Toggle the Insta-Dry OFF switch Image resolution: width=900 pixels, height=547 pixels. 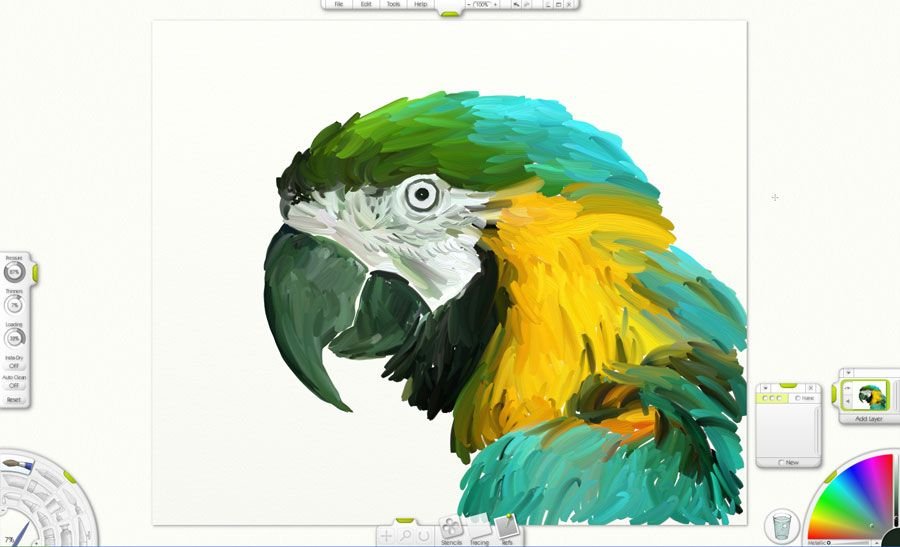coord(14,366)
